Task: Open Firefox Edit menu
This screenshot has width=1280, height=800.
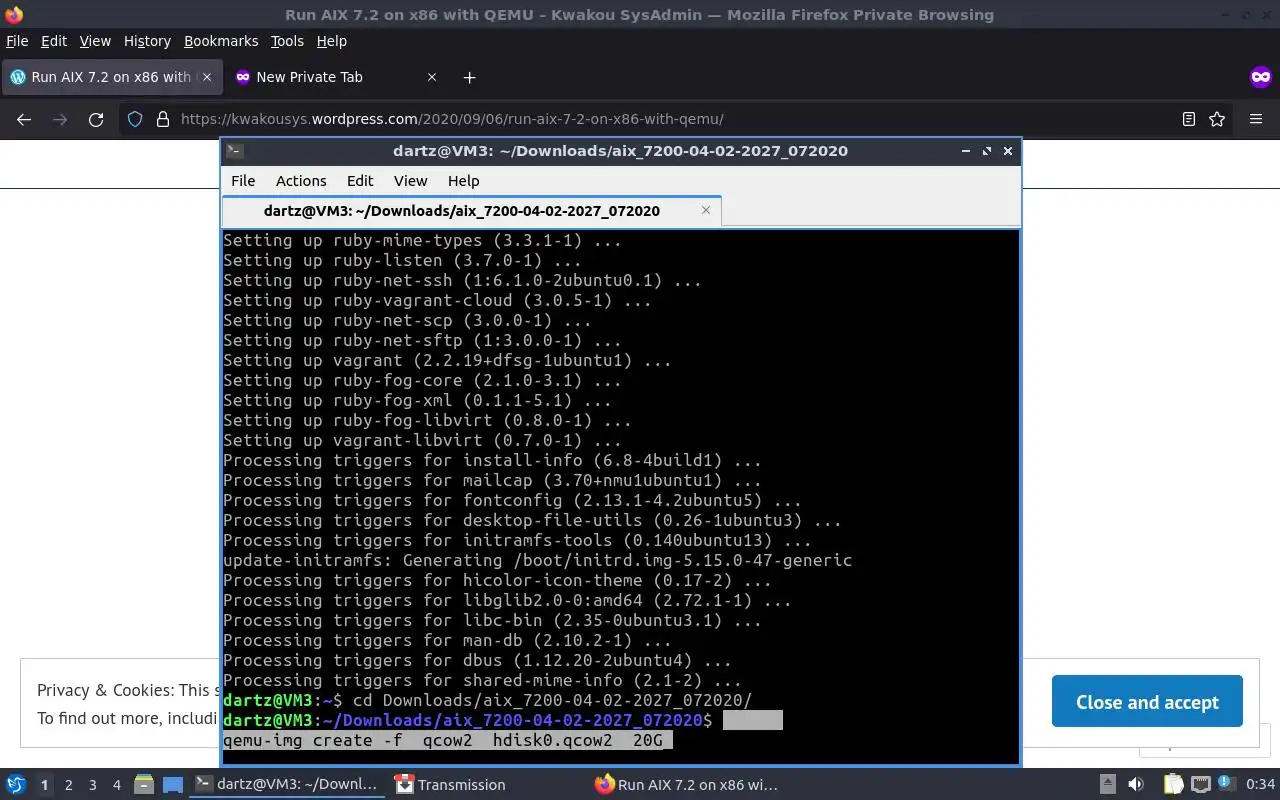Action: 53,41
